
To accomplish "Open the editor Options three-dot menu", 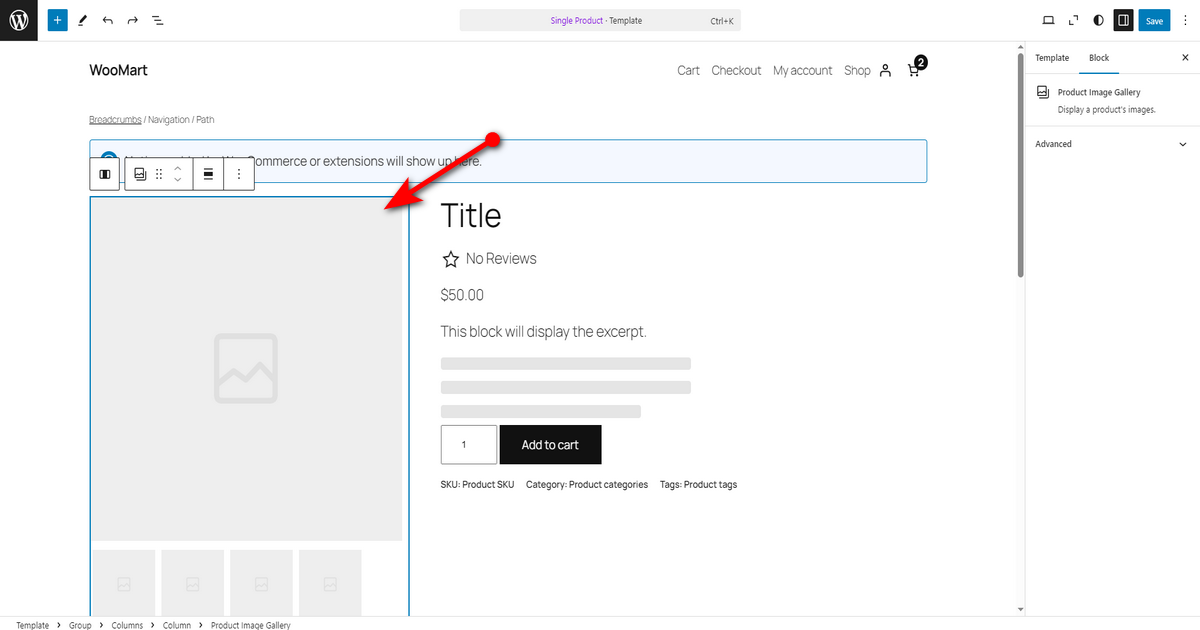I will point(1185,20).
